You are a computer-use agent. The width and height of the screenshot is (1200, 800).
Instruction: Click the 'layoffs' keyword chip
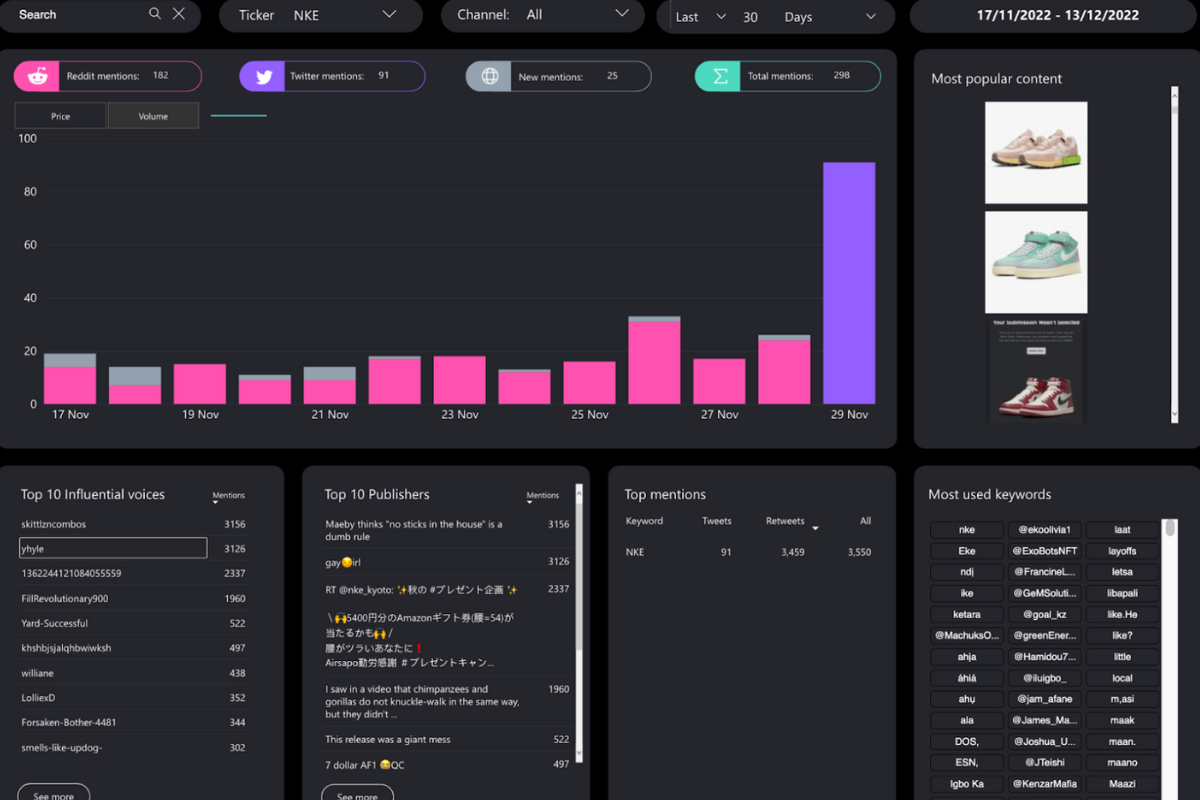tap(1123, 551)
